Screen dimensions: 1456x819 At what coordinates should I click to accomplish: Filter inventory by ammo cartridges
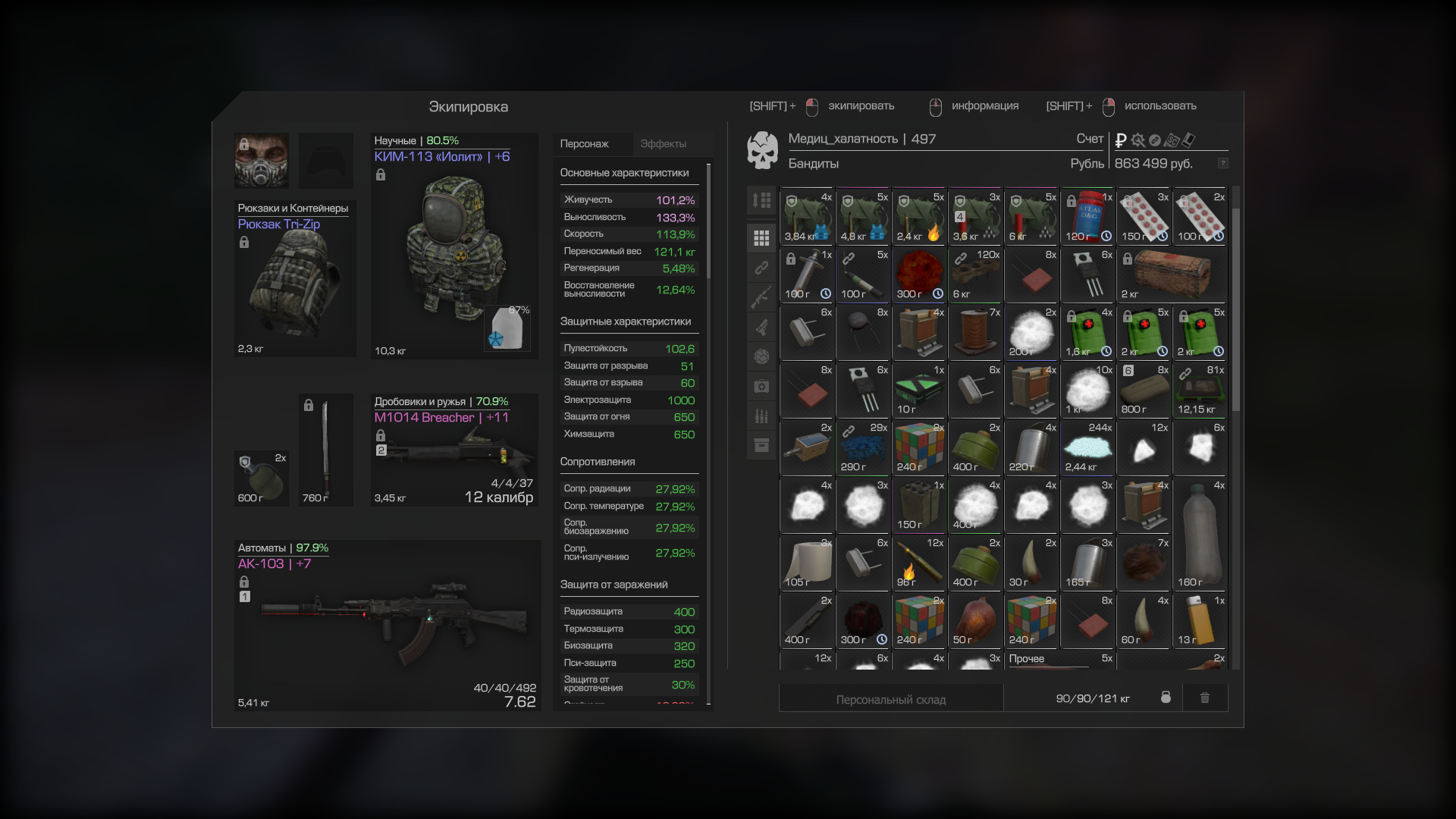761,416
